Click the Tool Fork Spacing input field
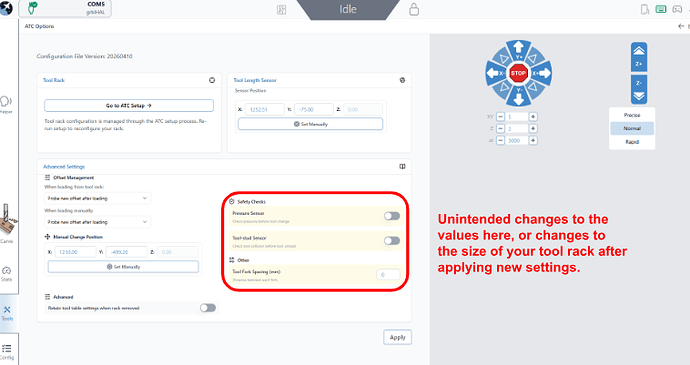Screen dimensions: 690x365 point(388,275)
